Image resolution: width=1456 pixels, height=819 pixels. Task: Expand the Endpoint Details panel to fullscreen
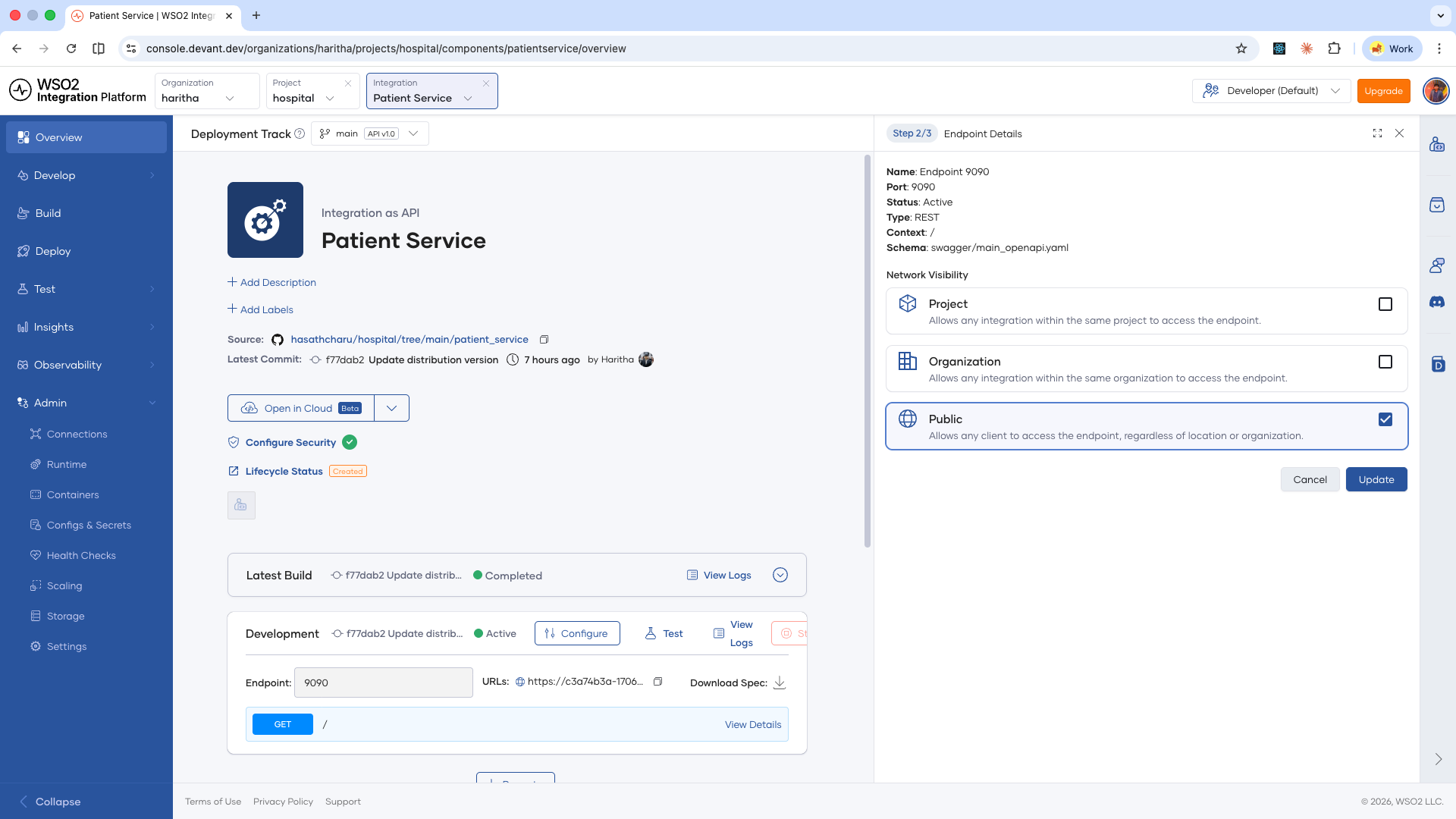pyautogui.click(x=1377, y=133)
